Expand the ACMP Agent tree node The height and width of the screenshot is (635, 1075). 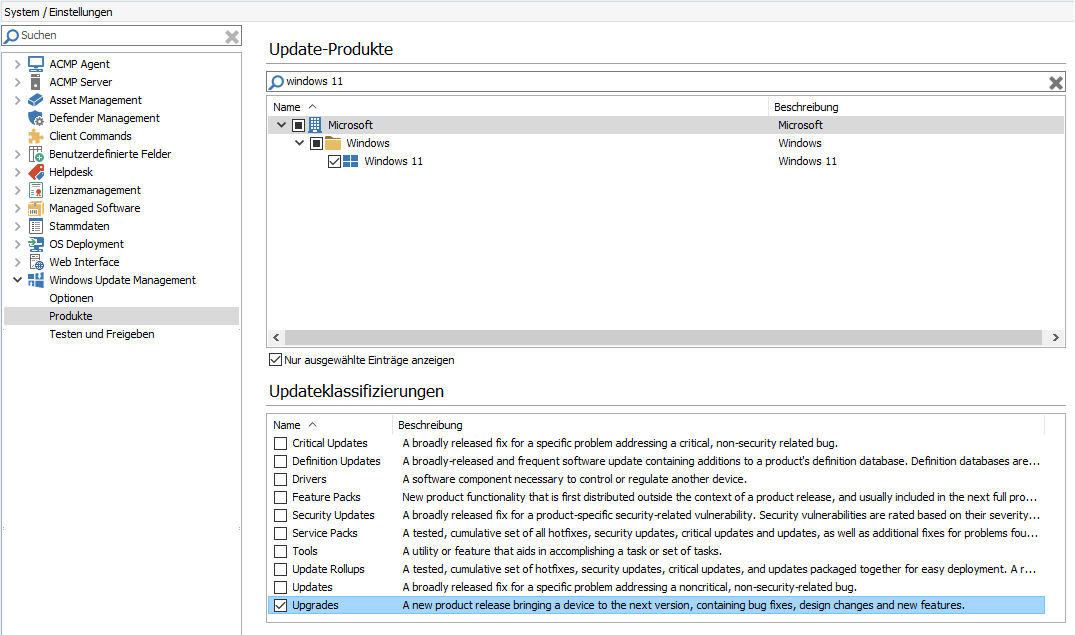(x=17, y=64)
